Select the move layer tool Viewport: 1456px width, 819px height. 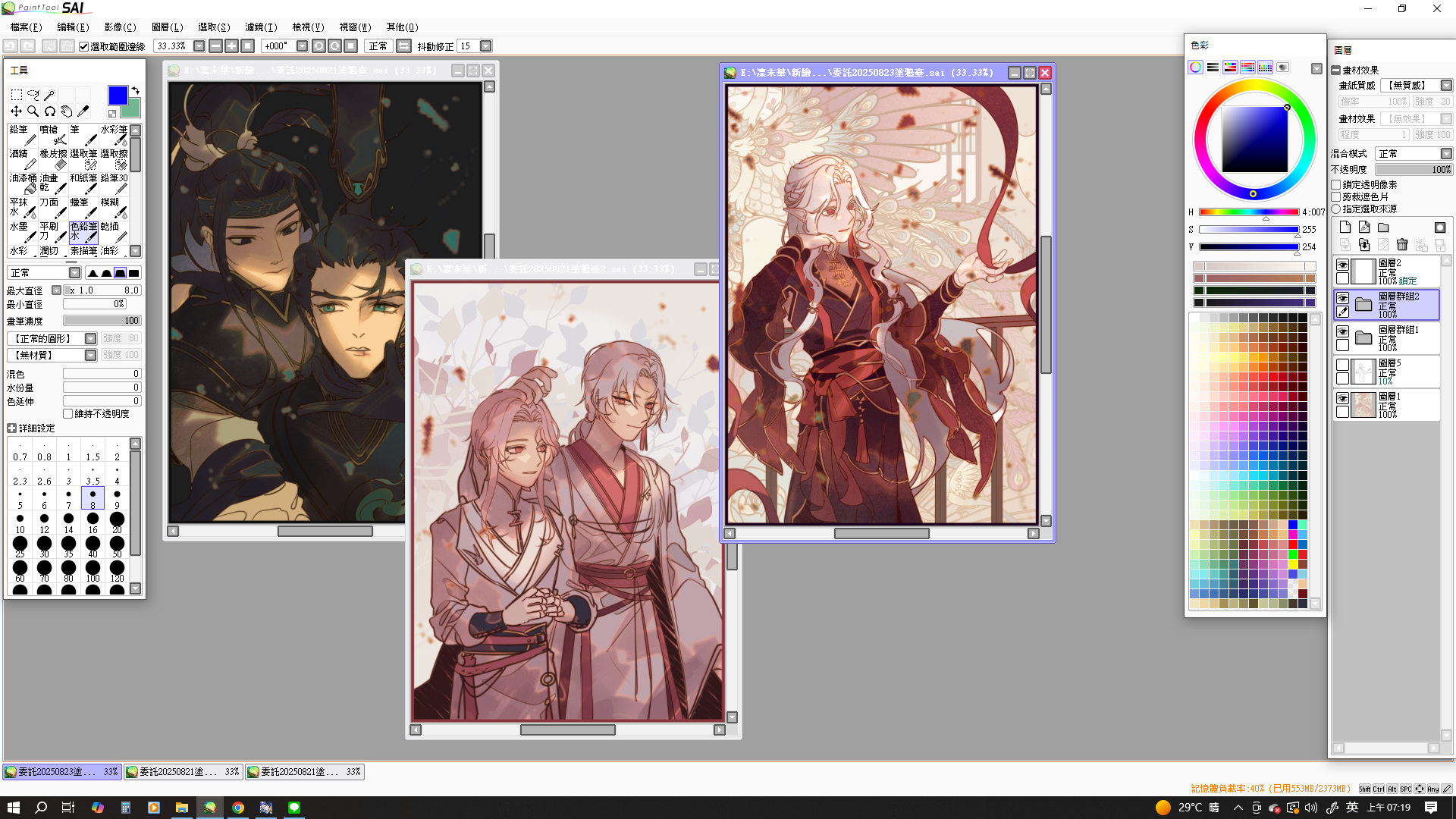(16, 111)
